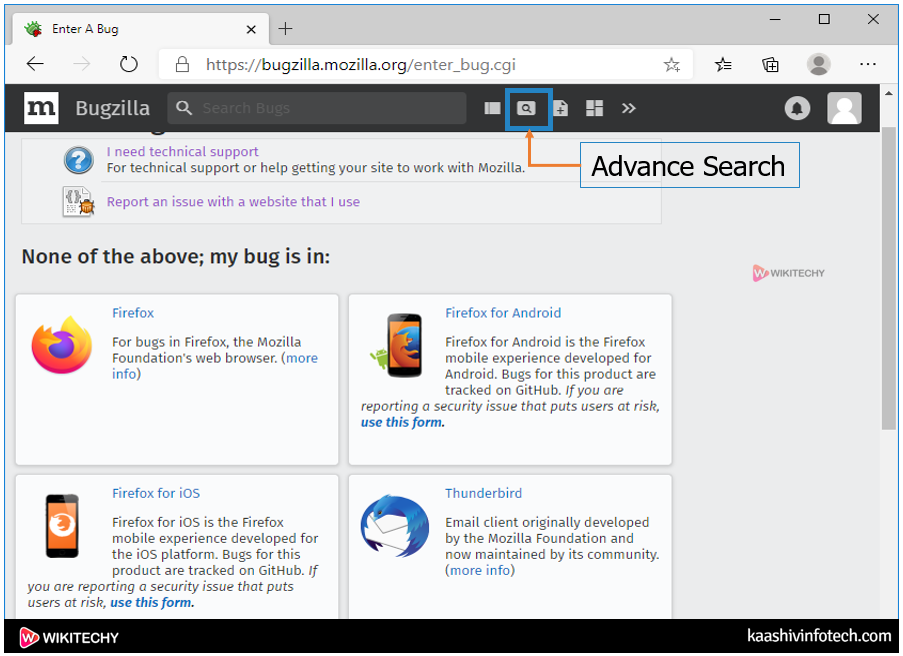
Task: Click the 'I need technical support' link
Action: 183,152
